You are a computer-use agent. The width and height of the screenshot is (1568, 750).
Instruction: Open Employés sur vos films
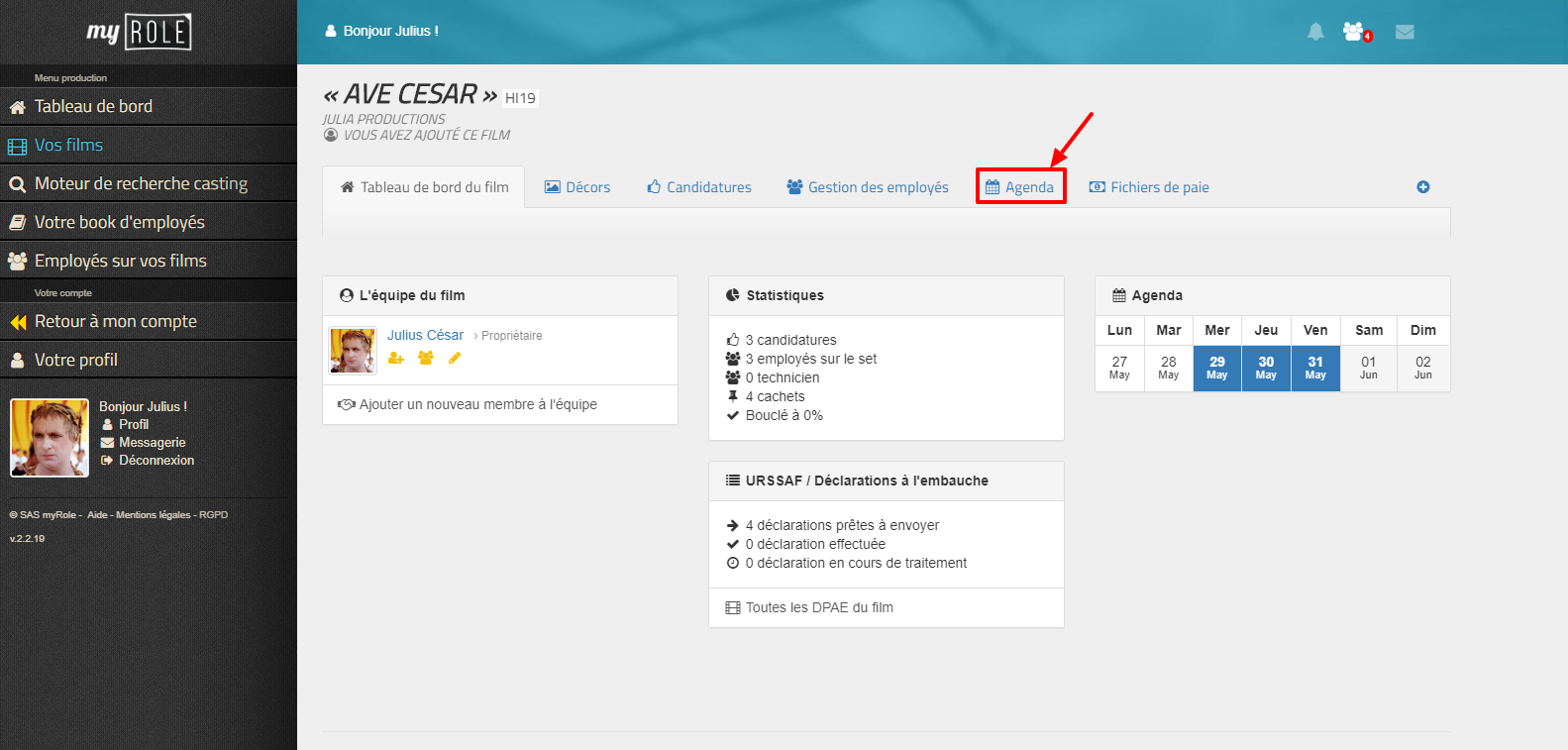[149, 262]
